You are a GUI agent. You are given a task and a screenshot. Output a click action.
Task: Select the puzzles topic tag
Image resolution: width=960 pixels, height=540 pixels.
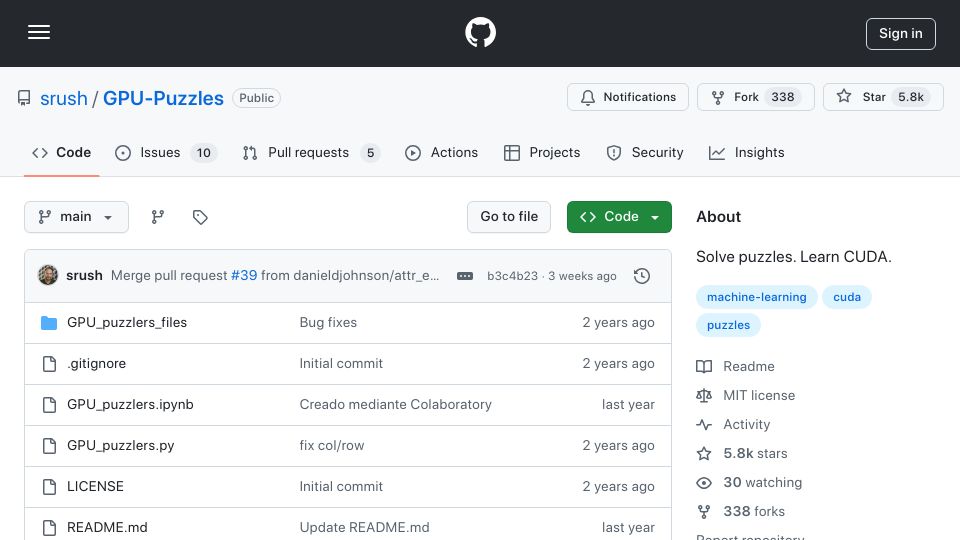[x=728, y=325]
